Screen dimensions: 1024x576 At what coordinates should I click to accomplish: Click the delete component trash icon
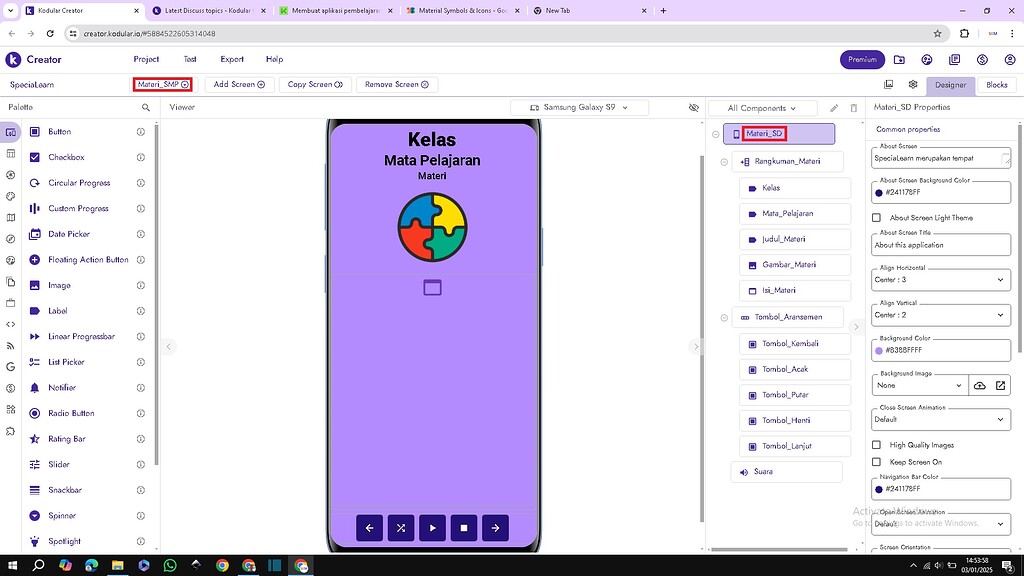[x=853, y=106]
